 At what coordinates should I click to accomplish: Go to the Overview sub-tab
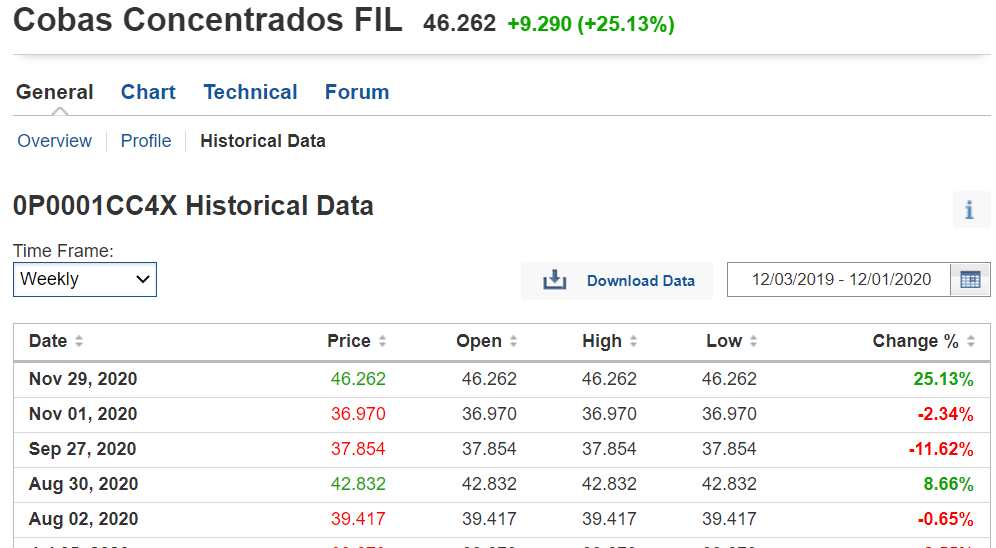(55, 141)
